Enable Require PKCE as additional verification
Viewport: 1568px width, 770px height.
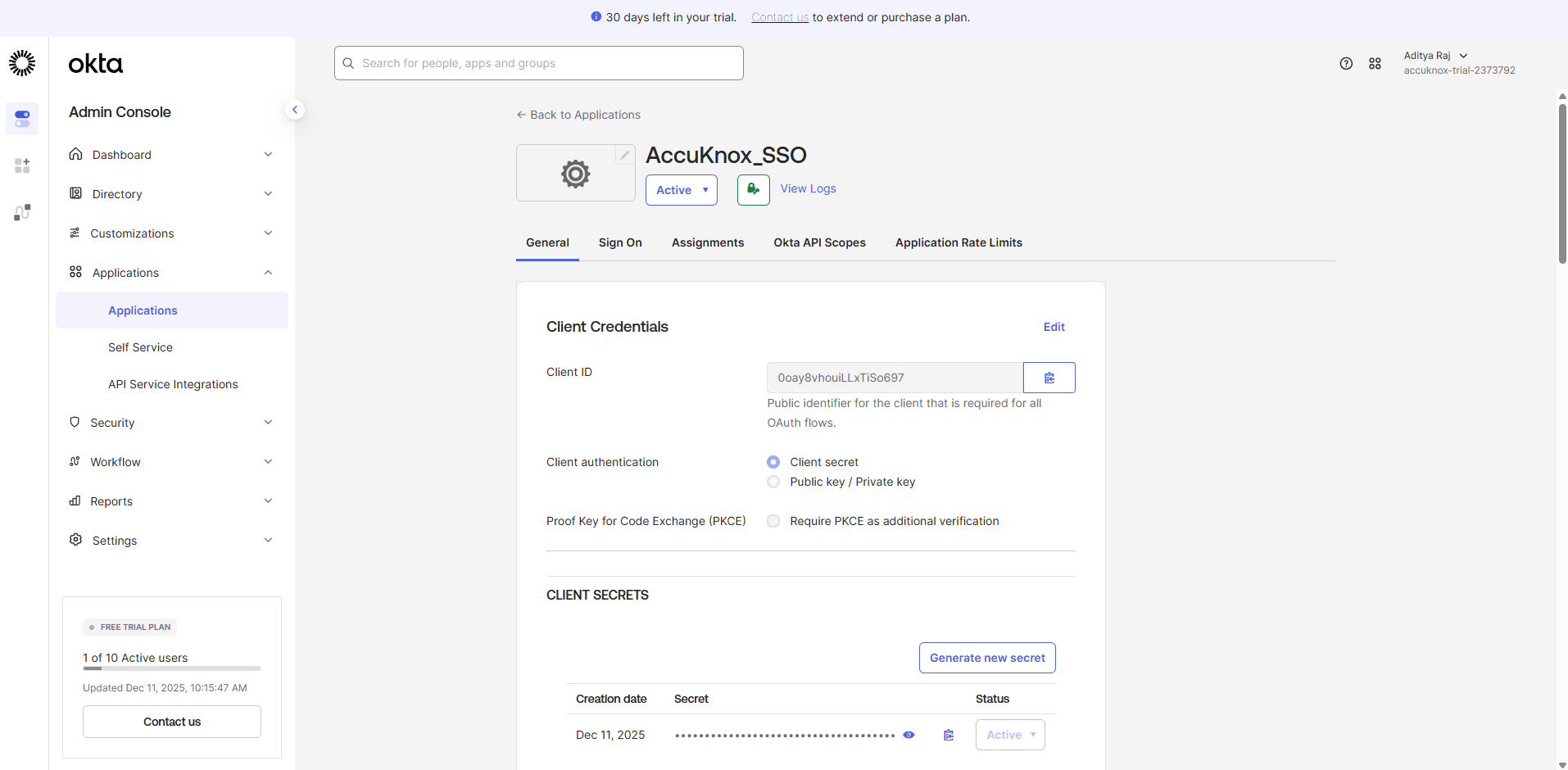pos(773,521)
